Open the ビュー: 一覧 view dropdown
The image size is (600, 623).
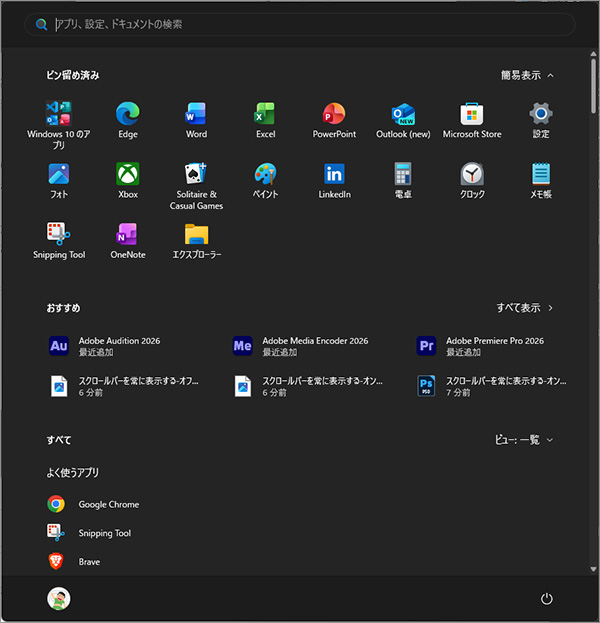click(x=524, y=440)
